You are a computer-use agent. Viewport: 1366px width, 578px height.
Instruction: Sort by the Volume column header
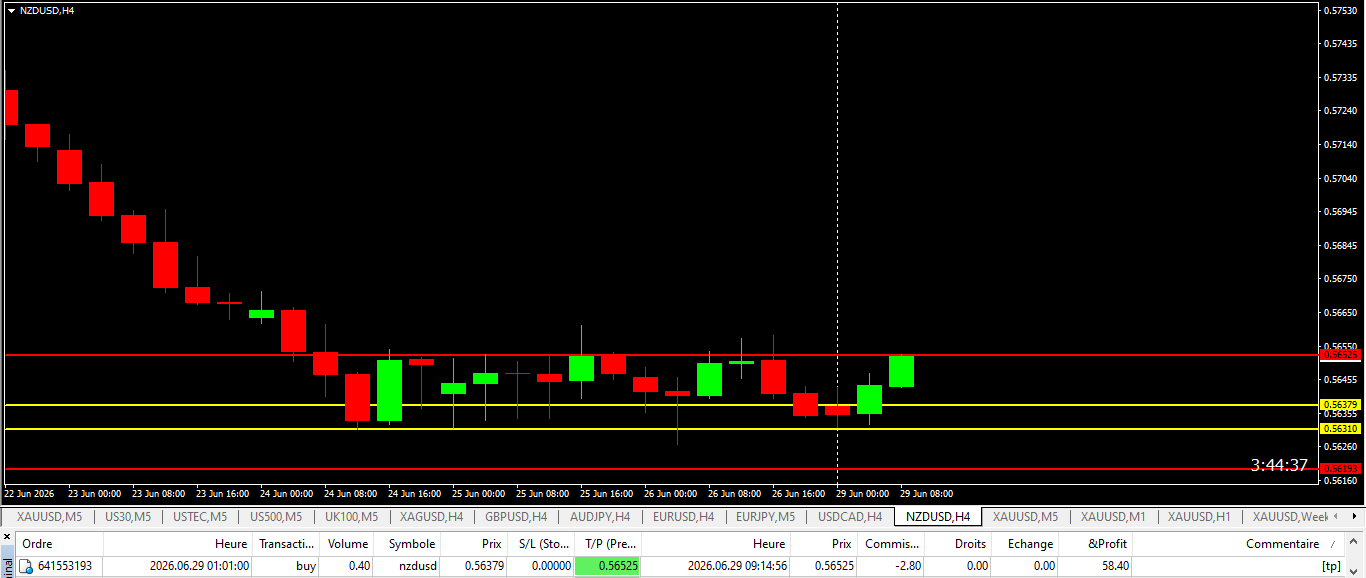[x=348, y=544]
